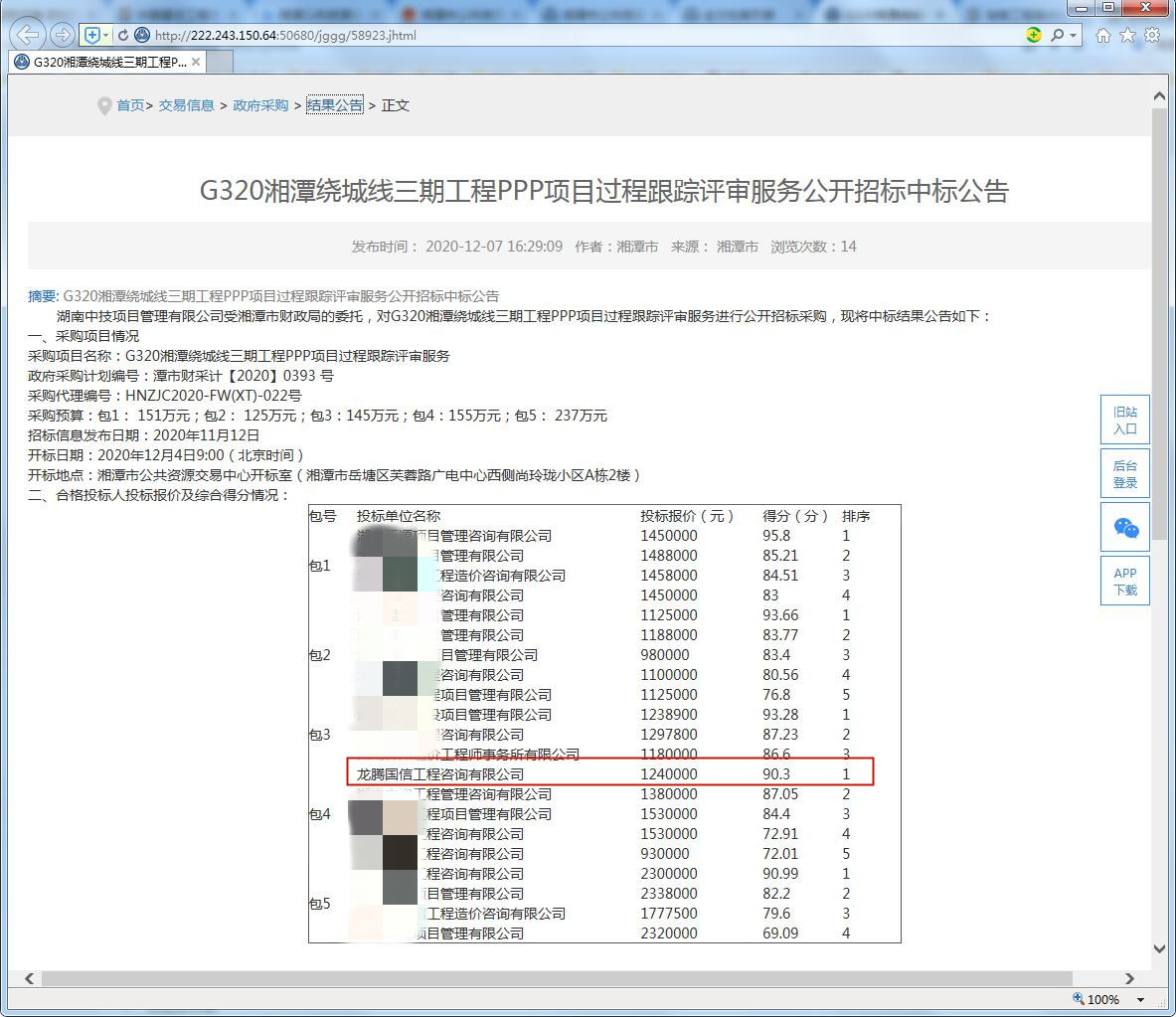
Task: Click the 旧站入口 side button
Action: [1125, 420]
